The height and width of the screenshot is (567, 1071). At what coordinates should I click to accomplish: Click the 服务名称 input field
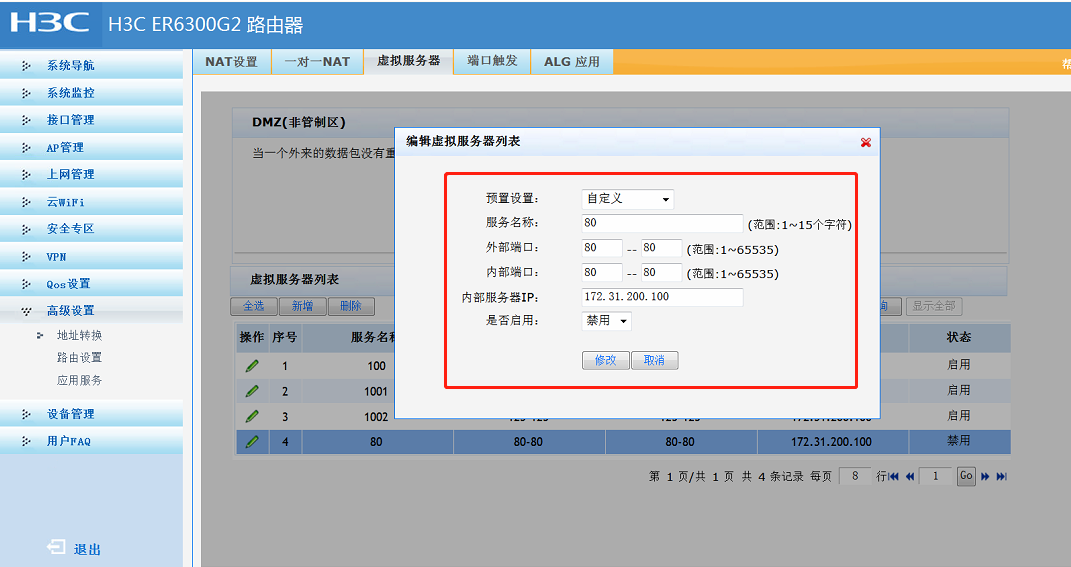coord(662,223)
